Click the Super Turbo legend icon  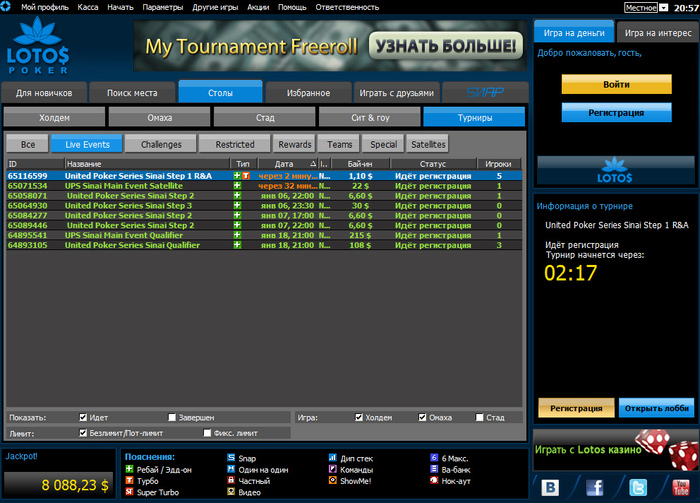click(129, 492)
